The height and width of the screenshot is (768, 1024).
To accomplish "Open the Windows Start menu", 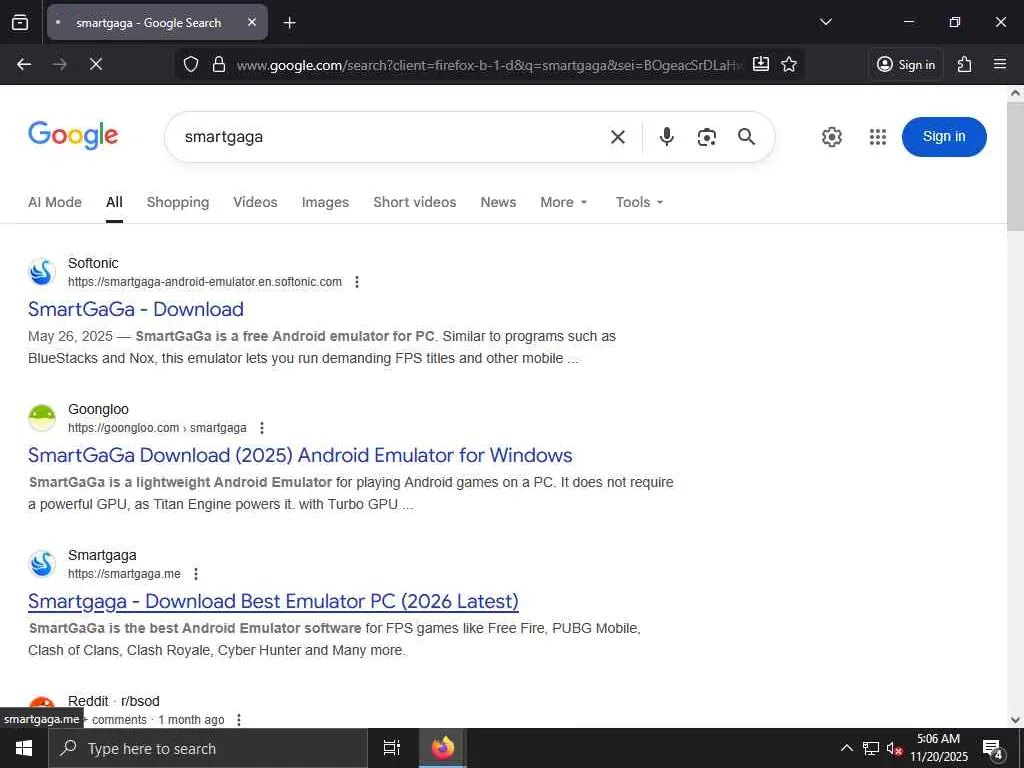I will point(24,748).
